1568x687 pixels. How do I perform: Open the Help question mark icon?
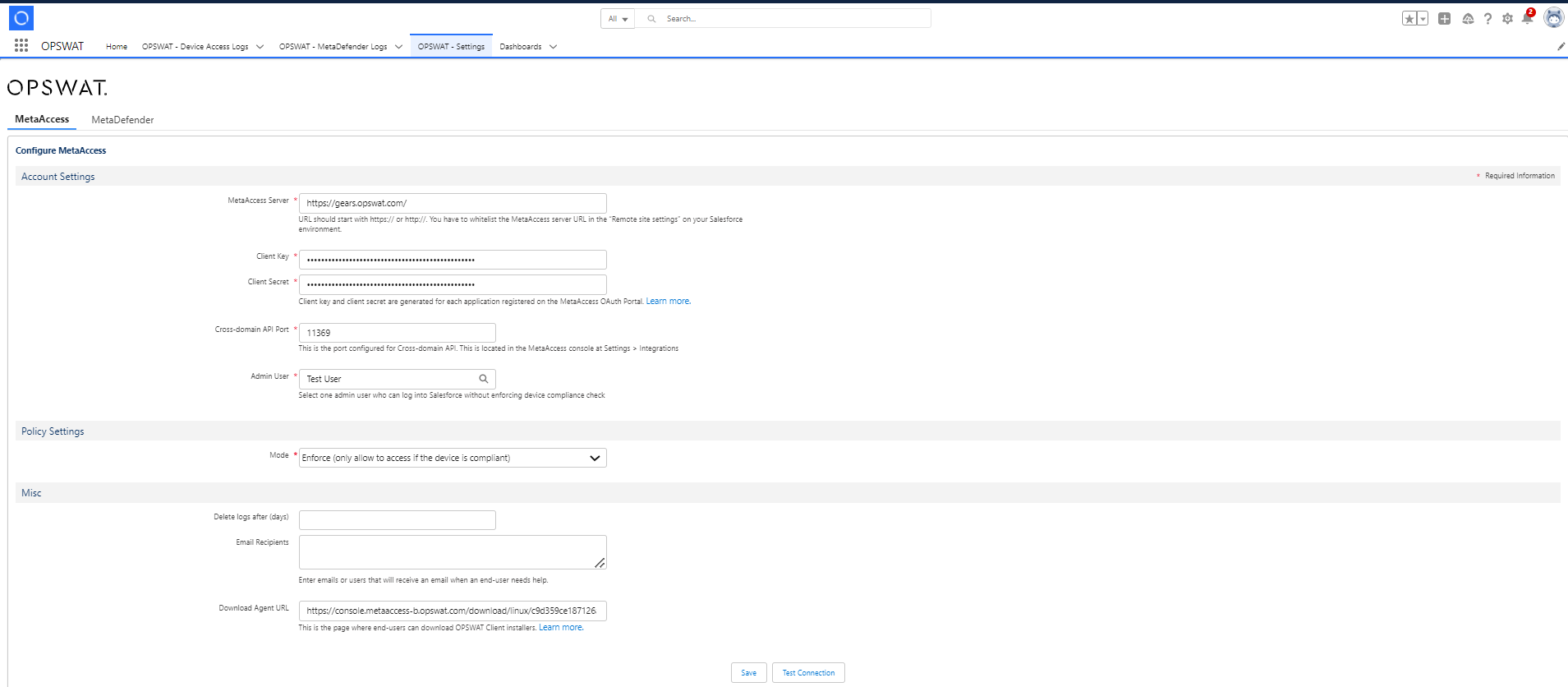point(1488,19)
